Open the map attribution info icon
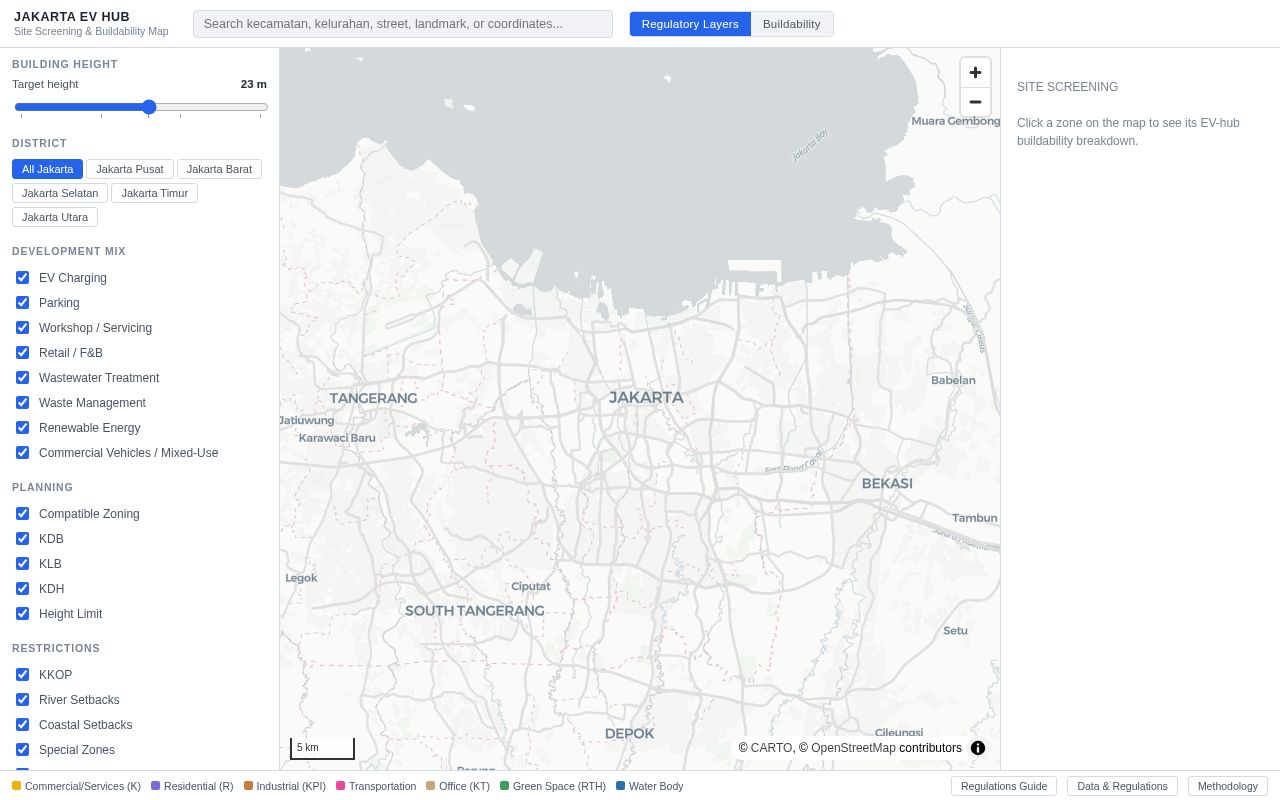This screenshot has height=800, width=1280. (x=978, y=748)
